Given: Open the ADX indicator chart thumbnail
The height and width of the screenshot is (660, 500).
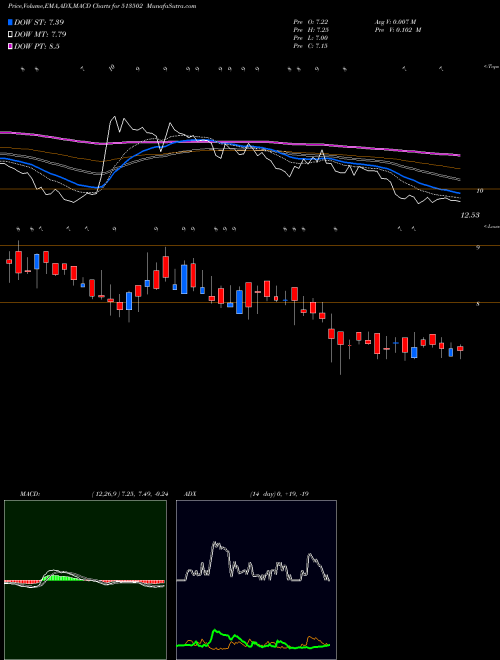Looking at the screenshot, I should (256, 580).
